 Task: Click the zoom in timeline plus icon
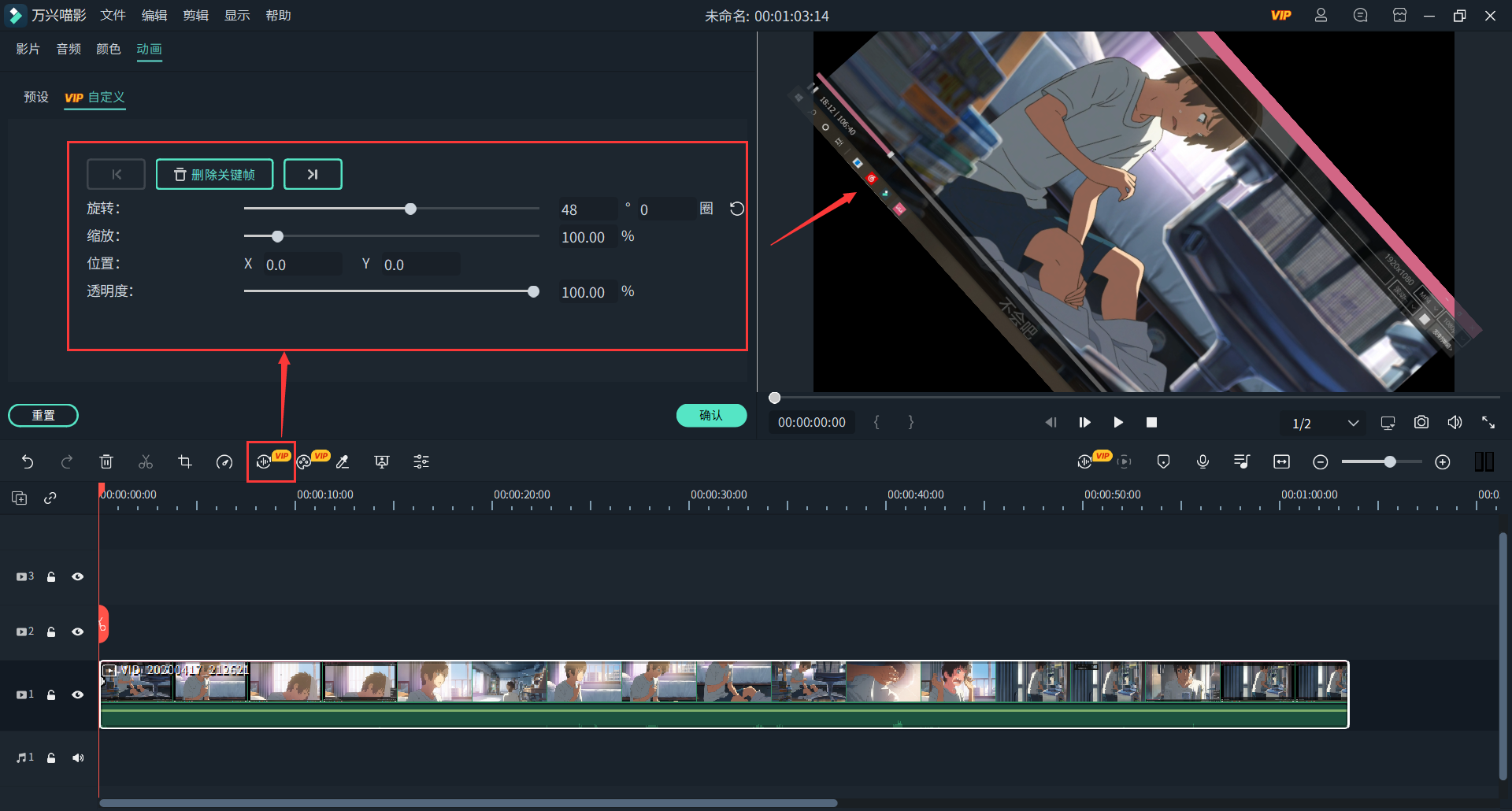click(1442, 462)
